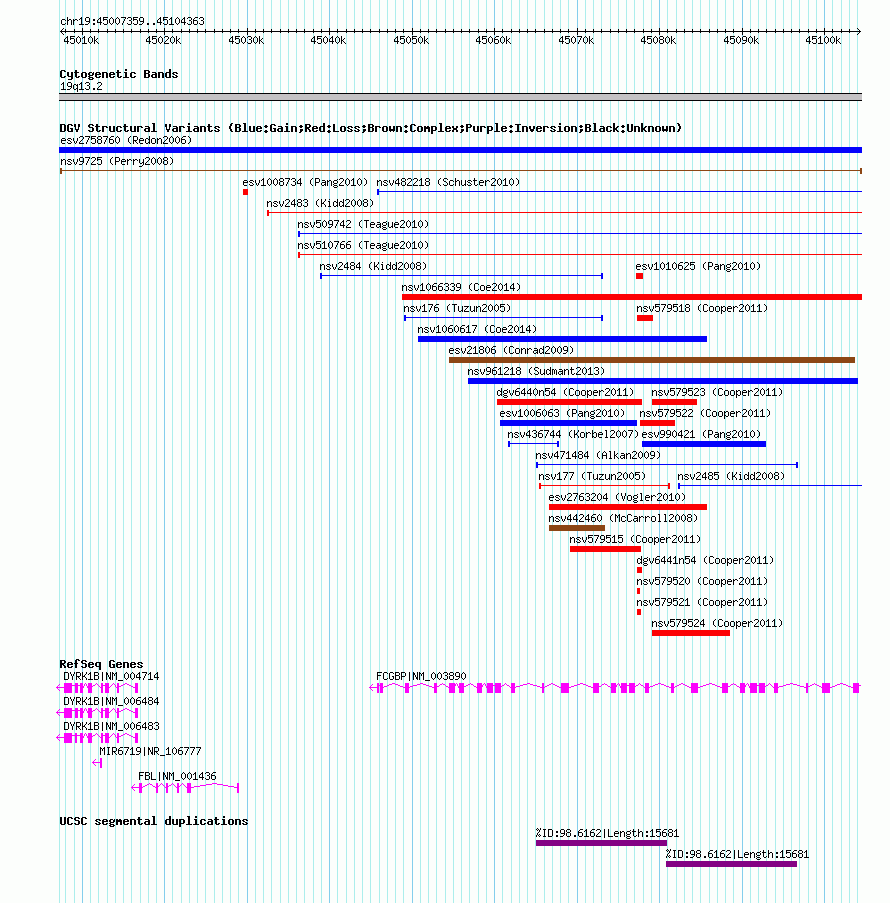Select the nsv2483 (Kidd2008) variant label
The image size is (890, 903).
pyautogui.click(x=320, y=203)
